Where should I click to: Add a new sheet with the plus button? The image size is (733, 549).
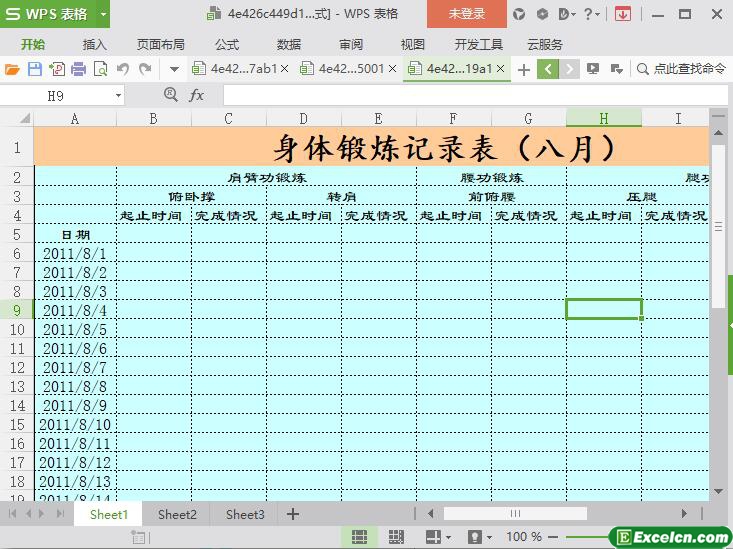(293, 514)
